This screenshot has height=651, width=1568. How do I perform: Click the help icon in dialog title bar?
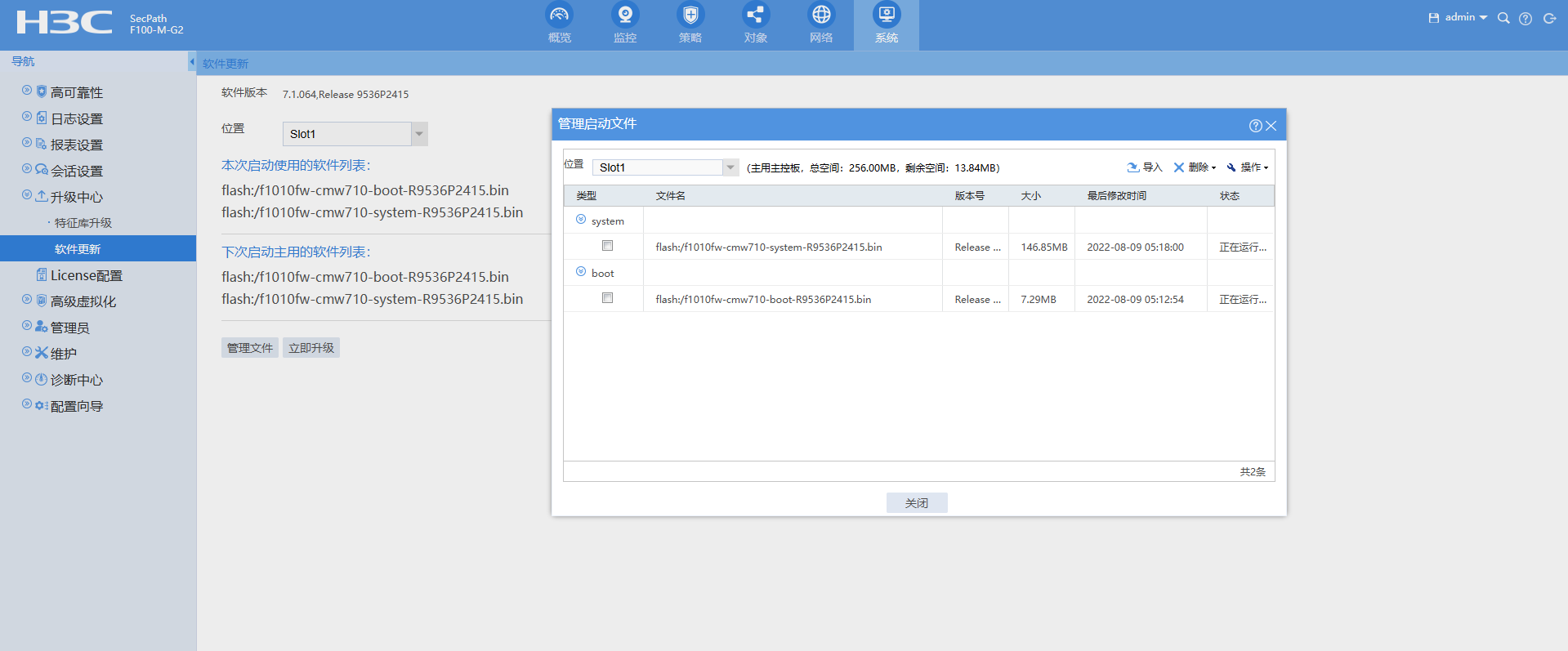[1255, 126]
